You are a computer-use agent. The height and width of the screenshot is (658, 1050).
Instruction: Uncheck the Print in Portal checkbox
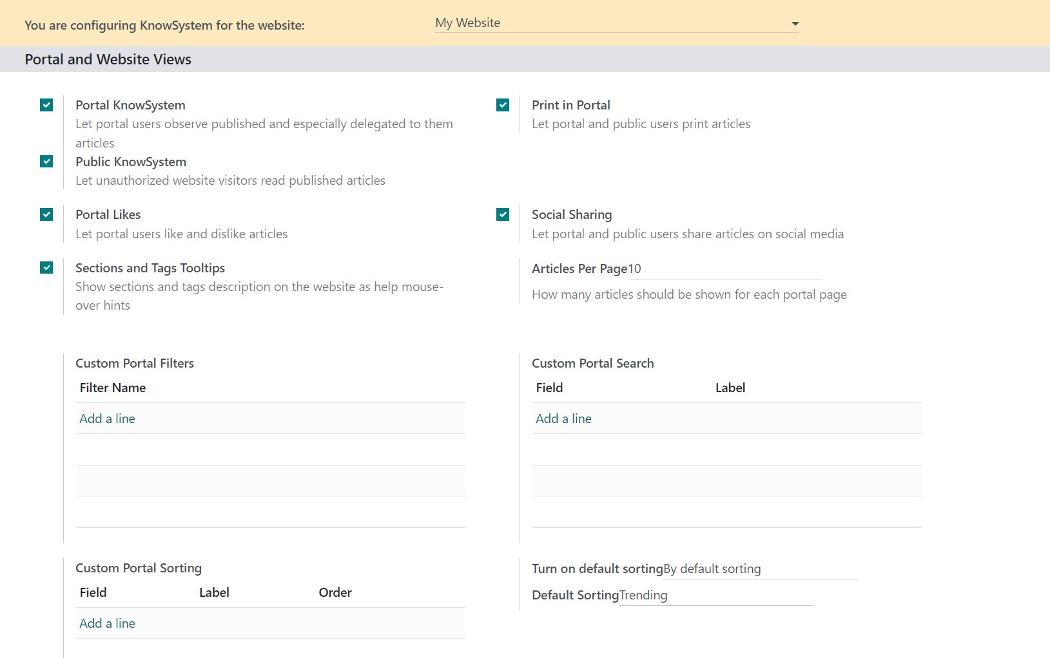coord(502,105)
